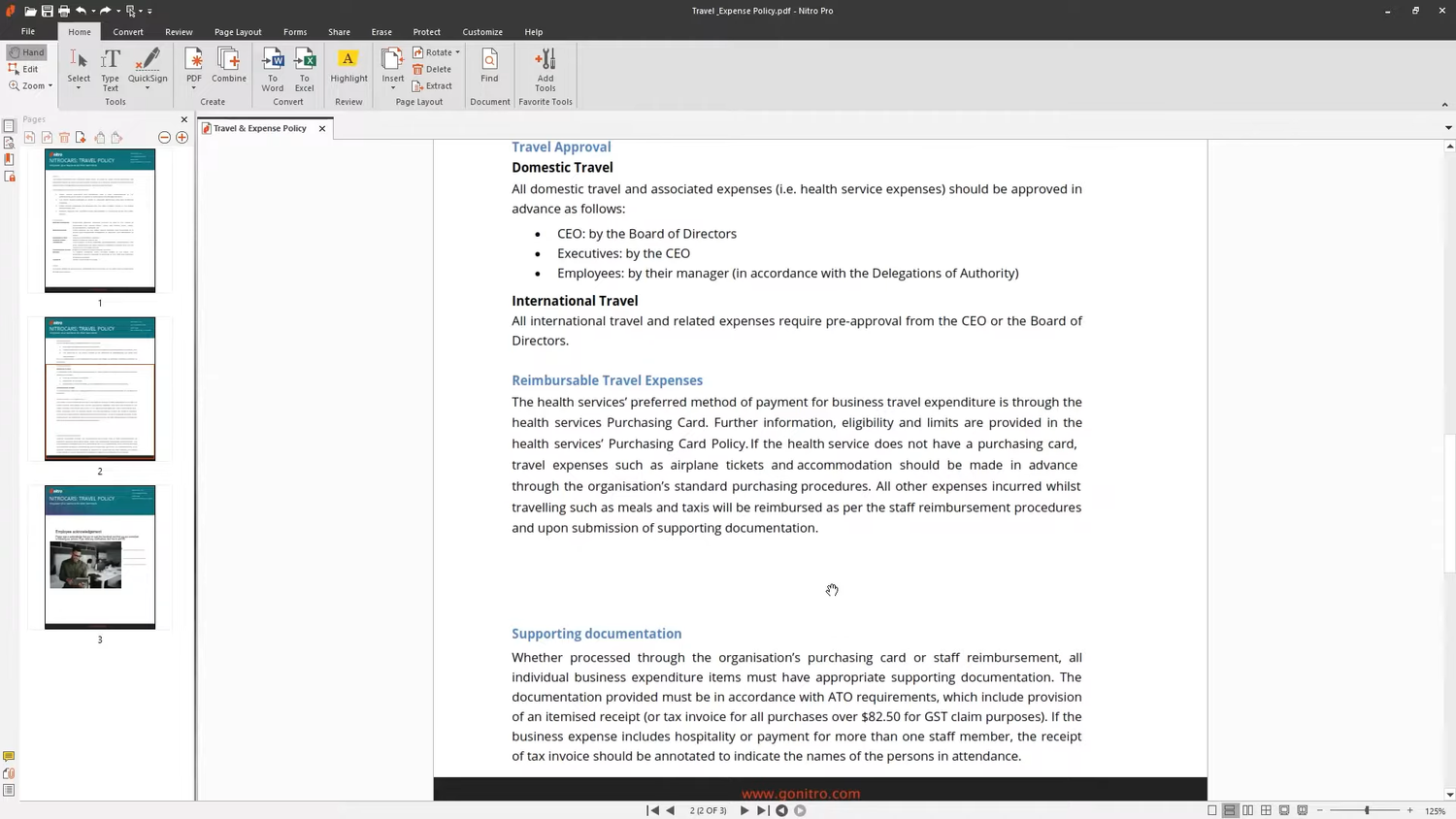Redo the last action
Image resolution: width=1456 pixels, height=819 pixels.
pos(105,11)
